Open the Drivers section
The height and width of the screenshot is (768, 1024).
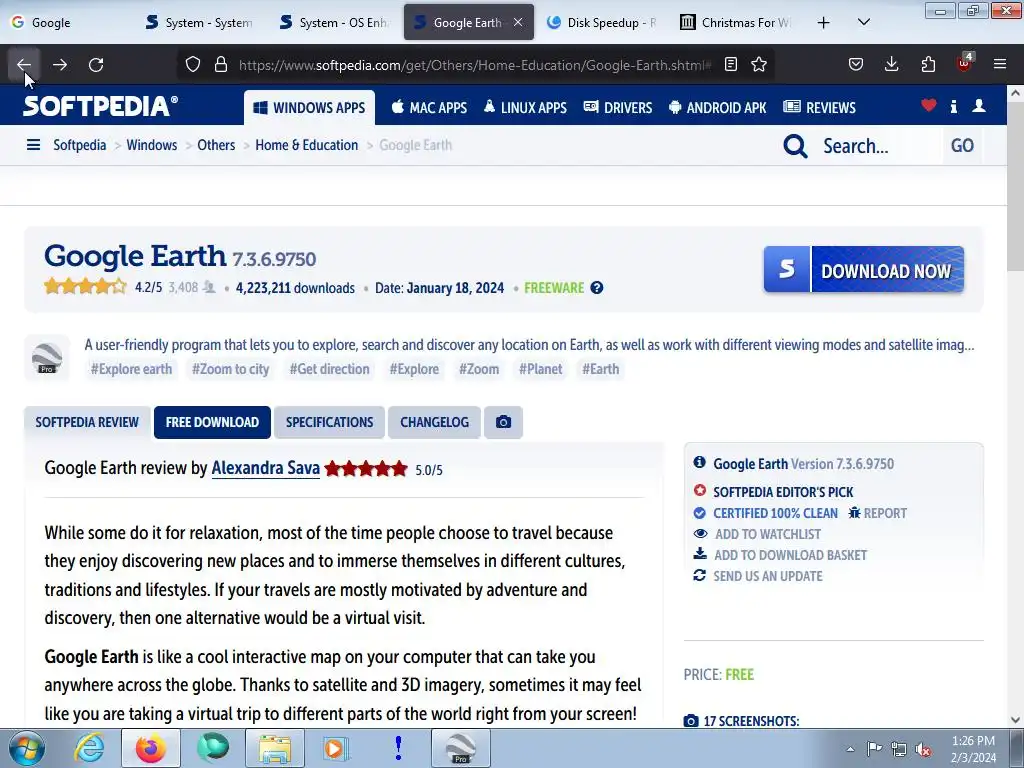[618, 108]
